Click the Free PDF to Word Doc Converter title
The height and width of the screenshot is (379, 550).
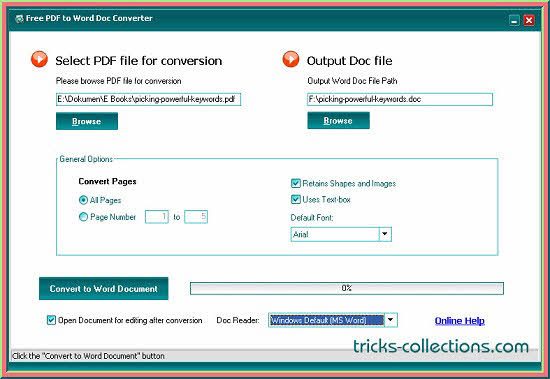click(89, 18)
